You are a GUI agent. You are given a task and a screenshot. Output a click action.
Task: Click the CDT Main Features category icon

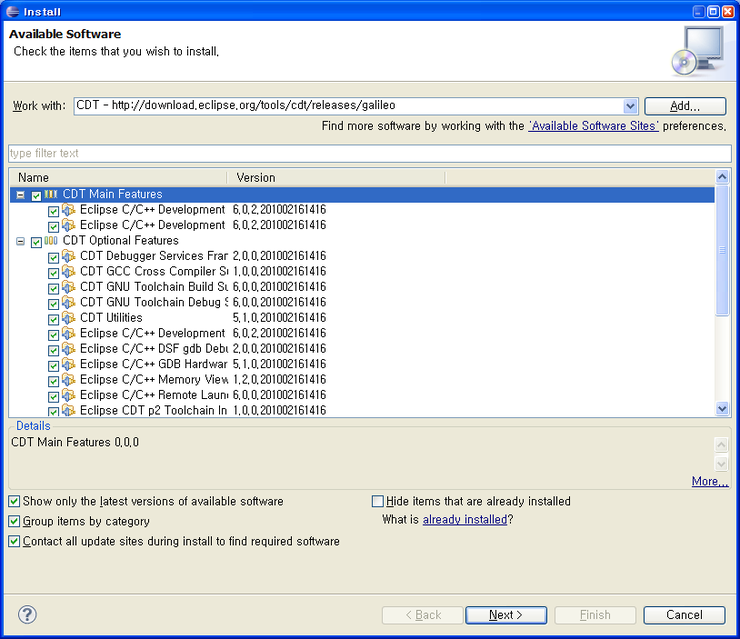51,194
